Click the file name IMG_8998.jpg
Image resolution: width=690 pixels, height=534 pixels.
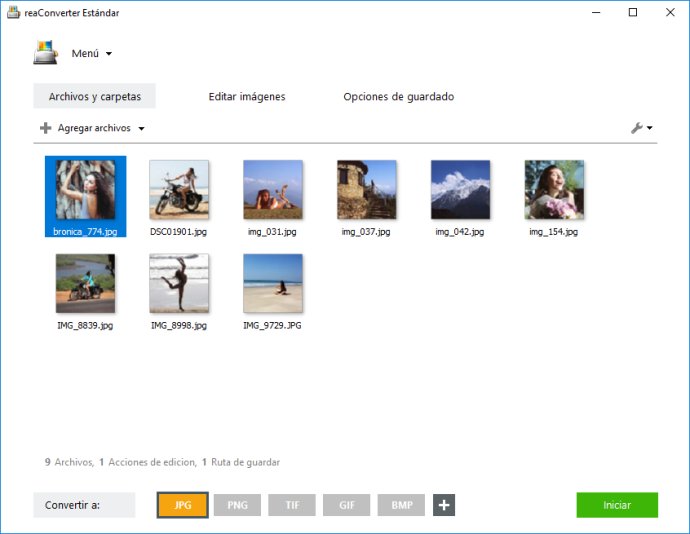[179, 325]
